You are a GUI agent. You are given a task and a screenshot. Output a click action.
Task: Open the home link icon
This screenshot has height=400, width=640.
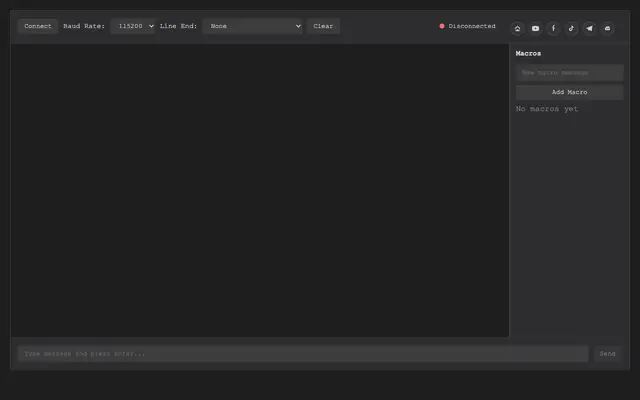(x=517, y=29)
